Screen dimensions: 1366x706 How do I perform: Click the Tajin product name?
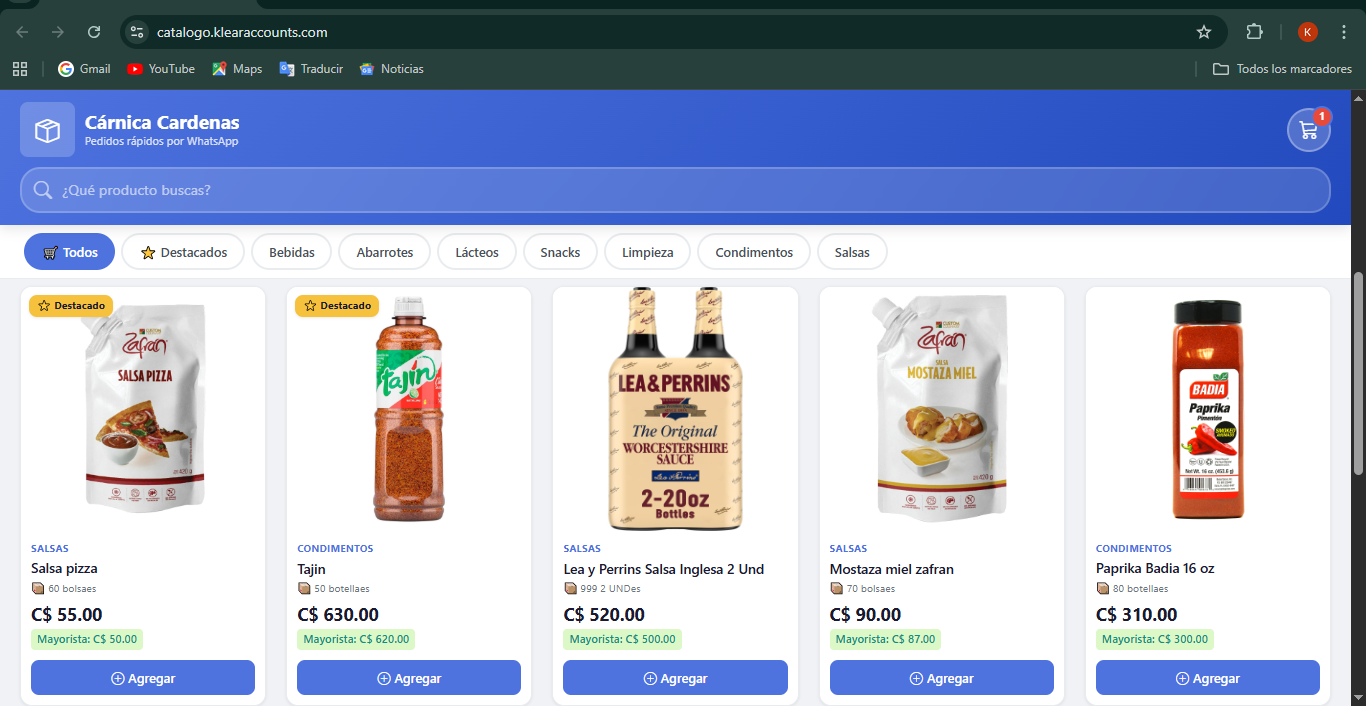[x=311, y=569]
